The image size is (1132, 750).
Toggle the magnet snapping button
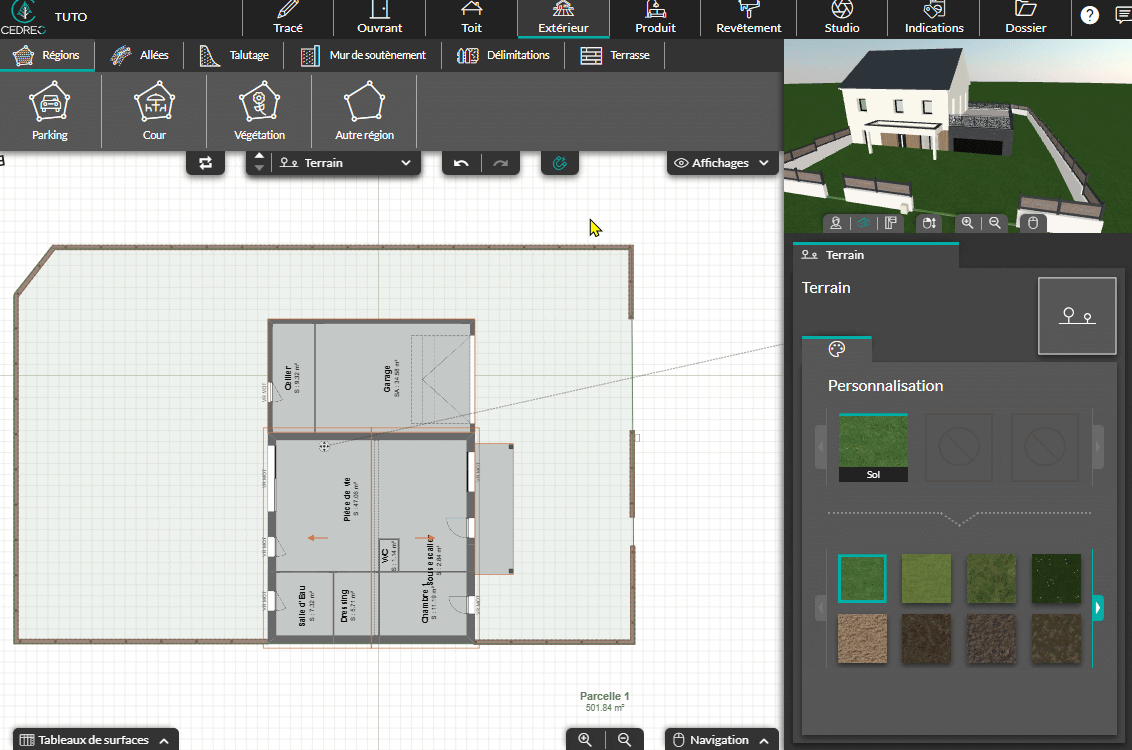(x=560, y=163)
